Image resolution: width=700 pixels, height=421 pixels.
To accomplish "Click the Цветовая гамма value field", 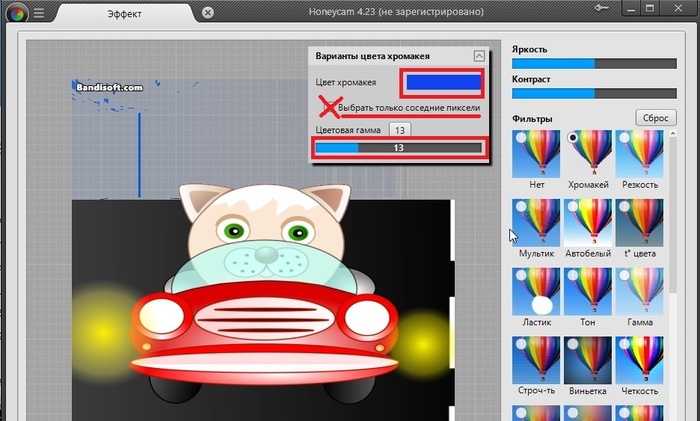I will [400, 130].
